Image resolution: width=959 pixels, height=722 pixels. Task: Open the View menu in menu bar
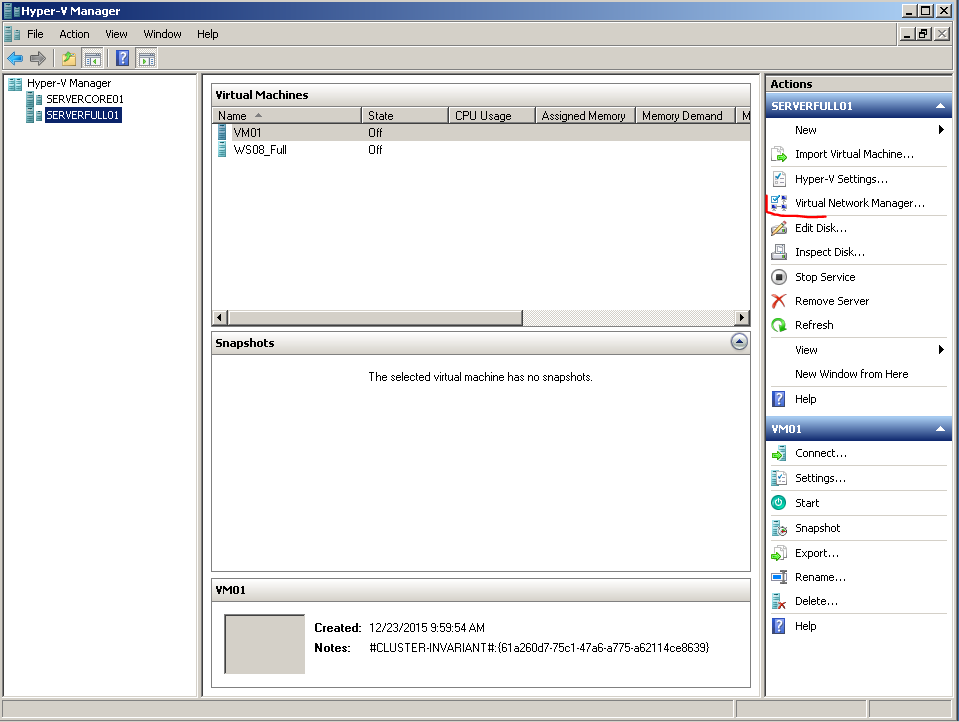click(x=116, y=34)
